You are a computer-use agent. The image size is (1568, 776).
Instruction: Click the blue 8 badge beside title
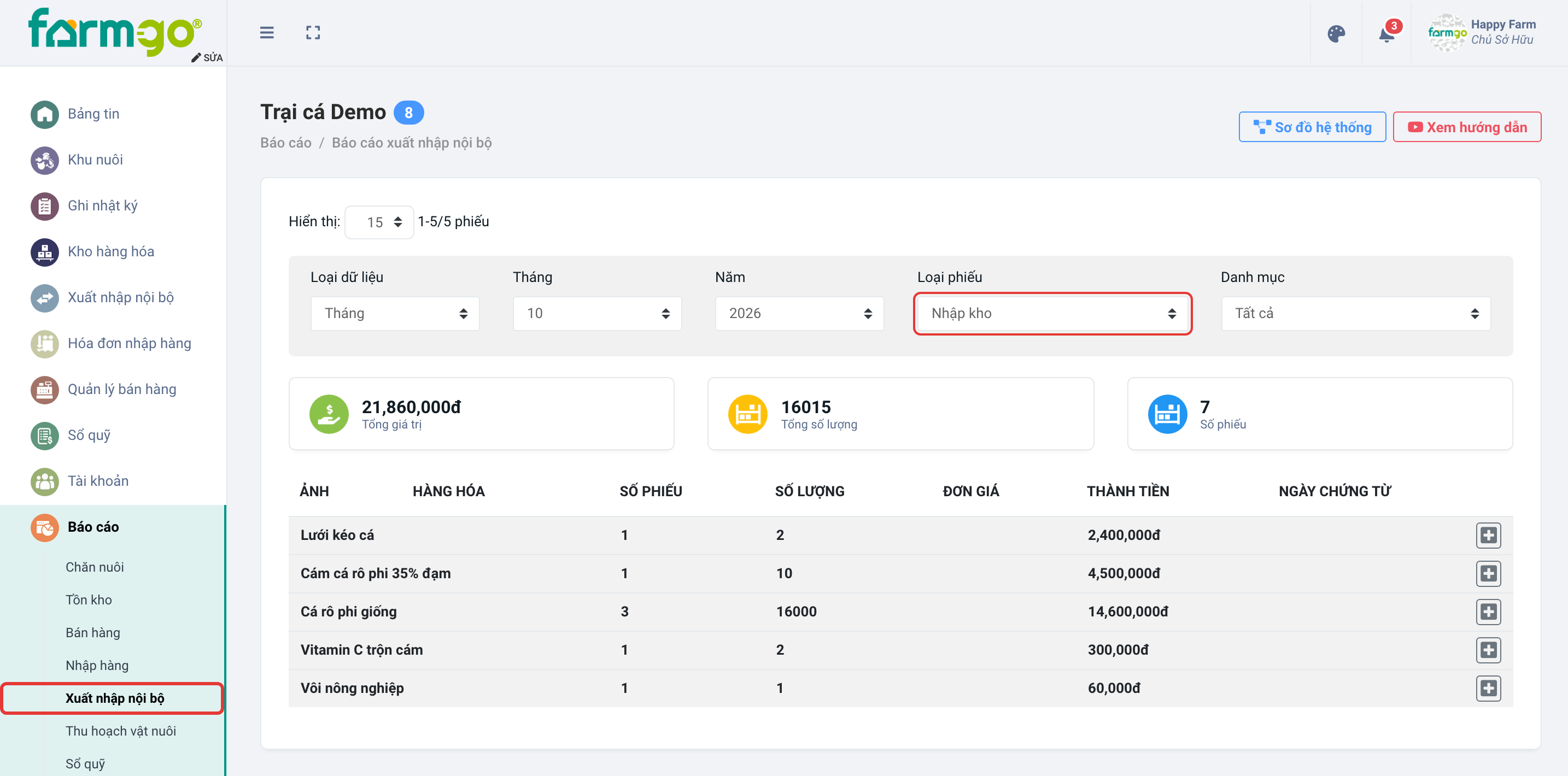pos(408,113)
